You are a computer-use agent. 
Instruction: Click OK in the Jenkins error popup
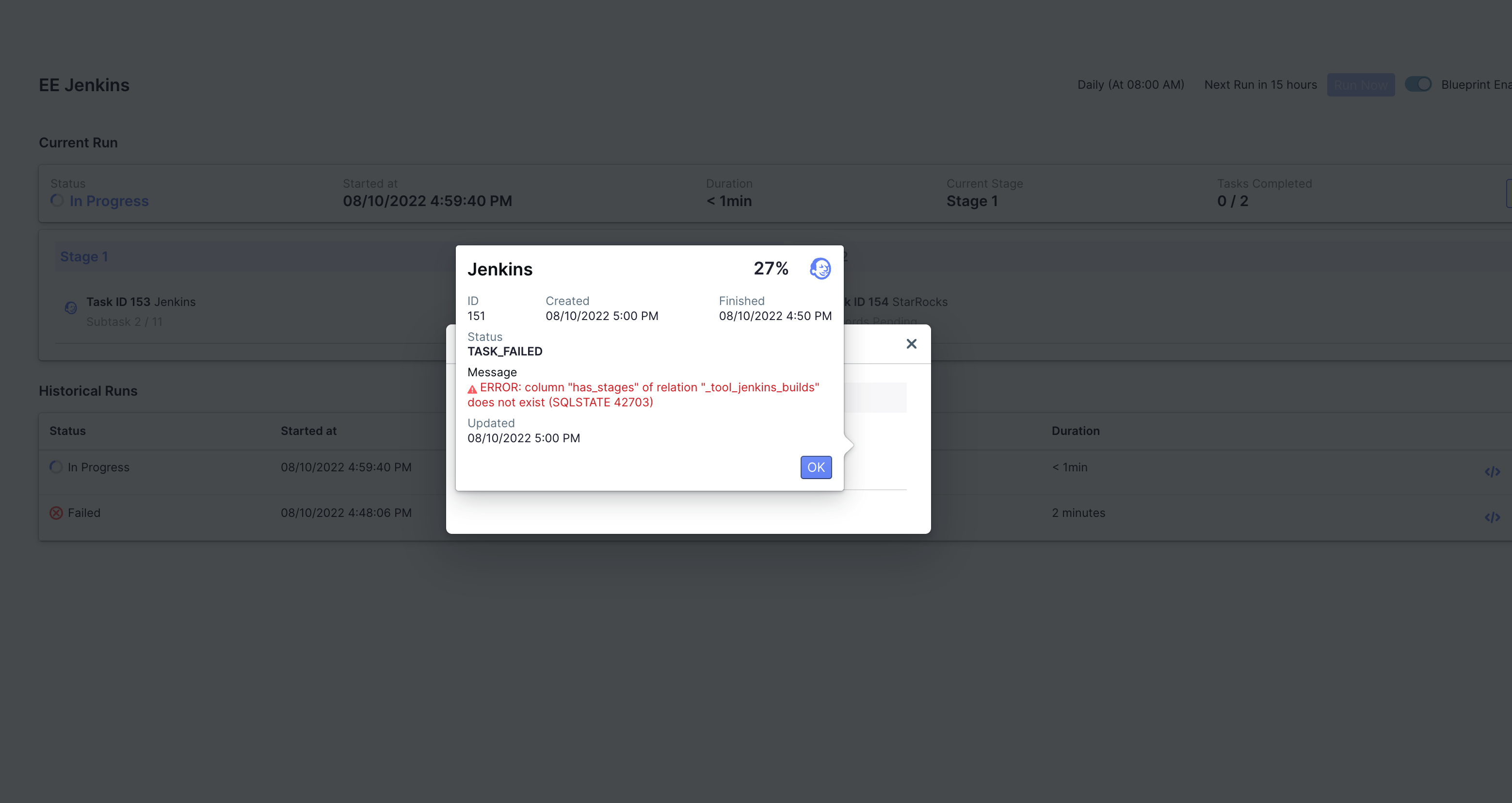click(x=816, y=467)
